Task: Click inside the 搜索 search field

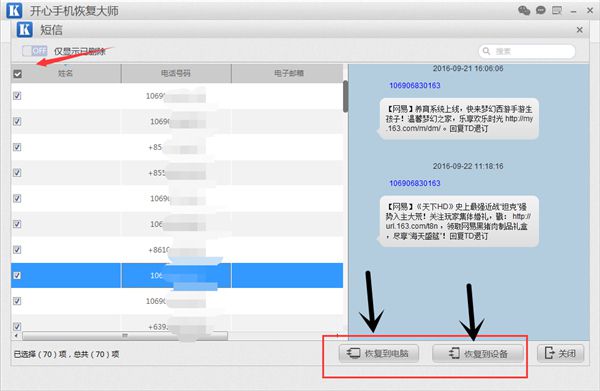Action: coord(527,51)
